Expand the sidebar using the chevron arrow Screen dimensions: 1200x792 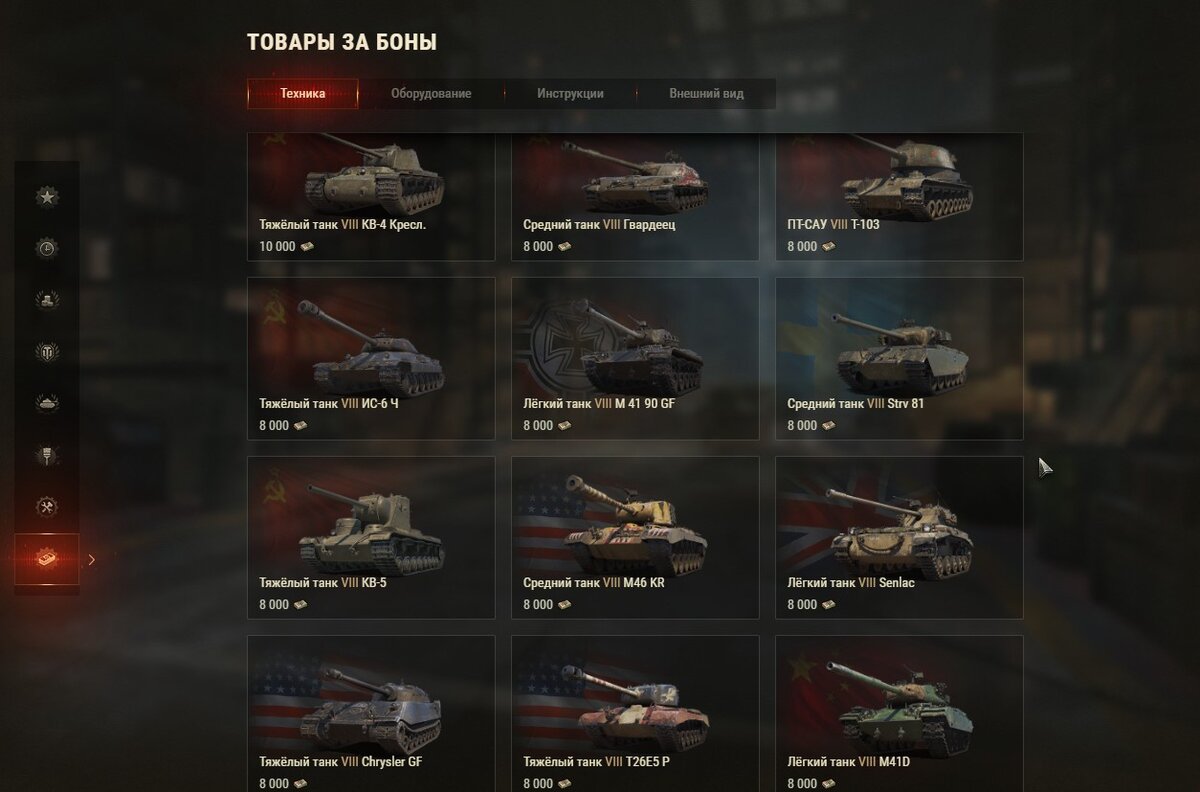tap(92, 560)
